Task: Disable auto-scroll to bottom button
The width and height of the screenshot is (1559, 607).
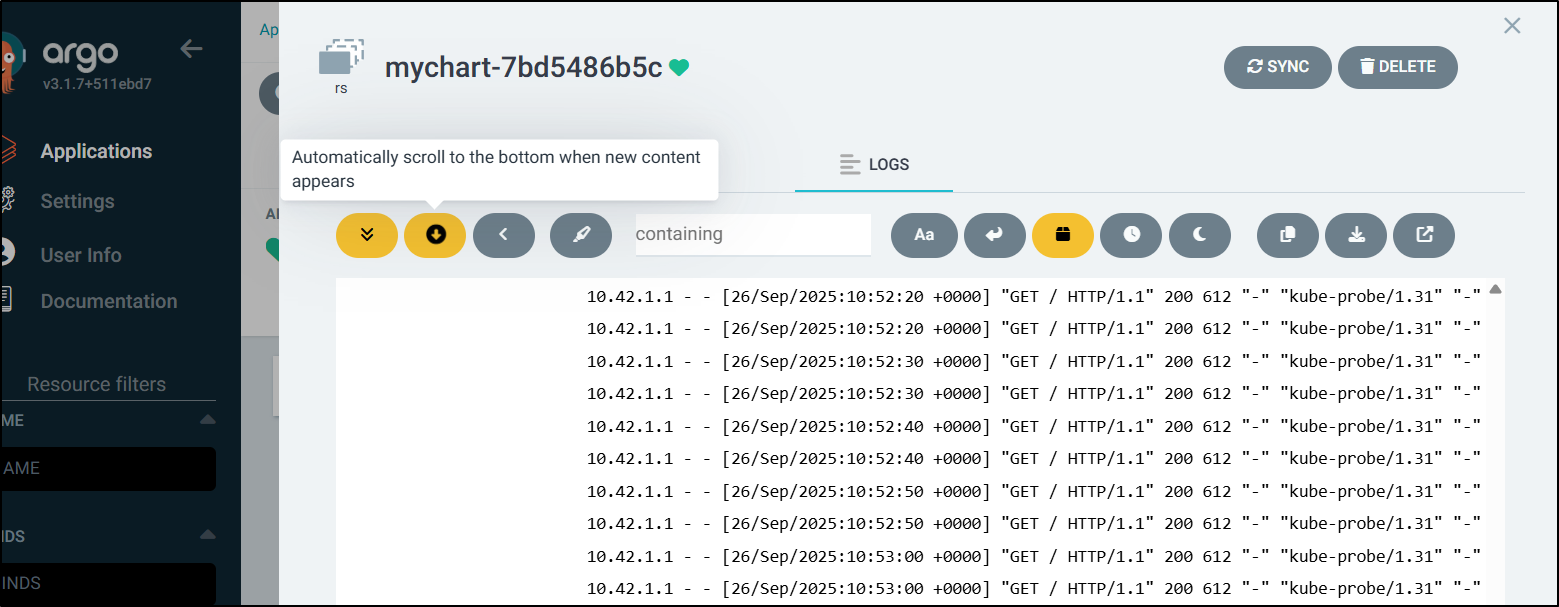Action: pyautogui.click(x=435, y=235)
